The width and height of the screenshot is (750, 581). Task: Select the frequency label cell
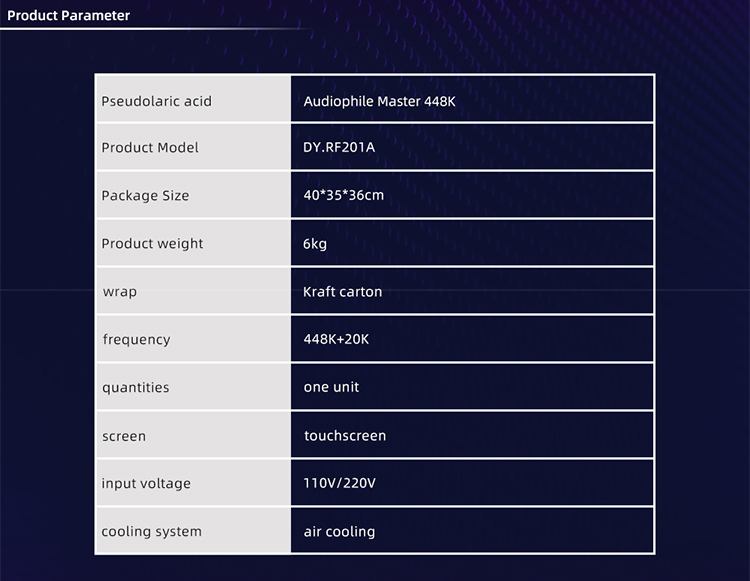pos(136,340)
